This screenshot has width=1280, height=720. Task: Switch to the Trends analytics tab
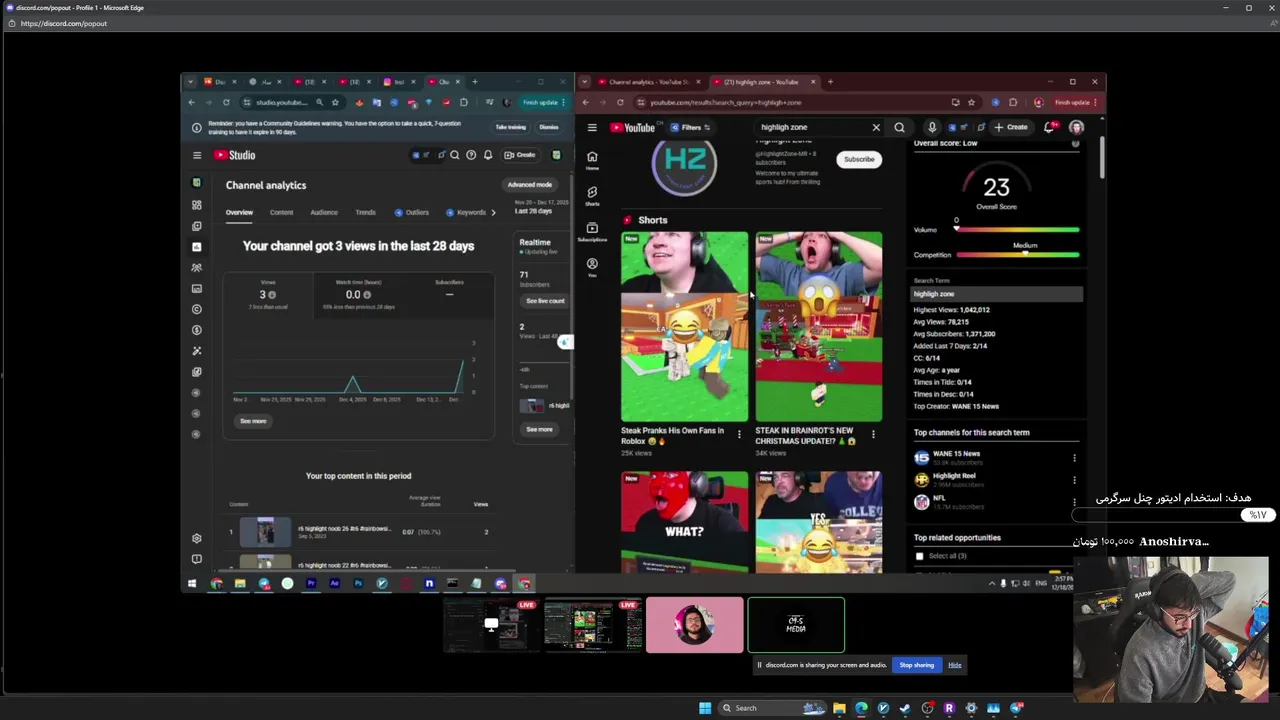[x=365, y=212]
